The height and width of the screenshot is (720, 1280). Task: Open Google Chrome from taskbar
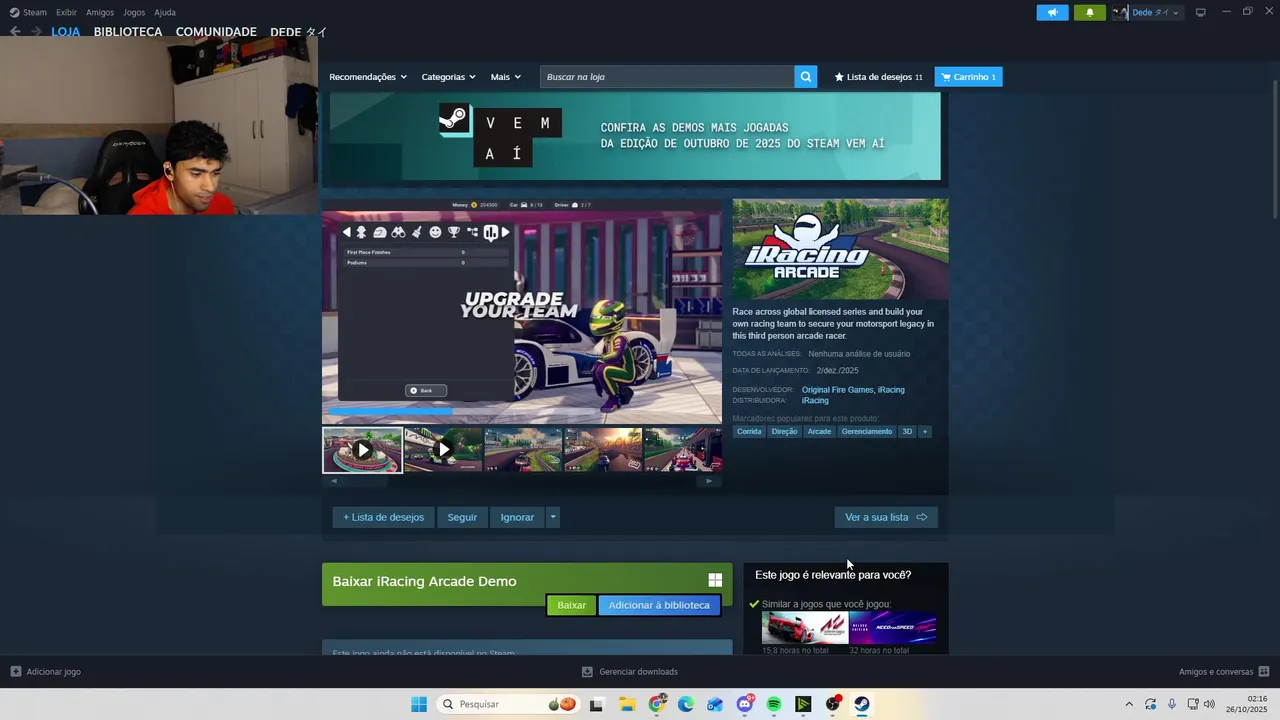(x=657, y=704)
